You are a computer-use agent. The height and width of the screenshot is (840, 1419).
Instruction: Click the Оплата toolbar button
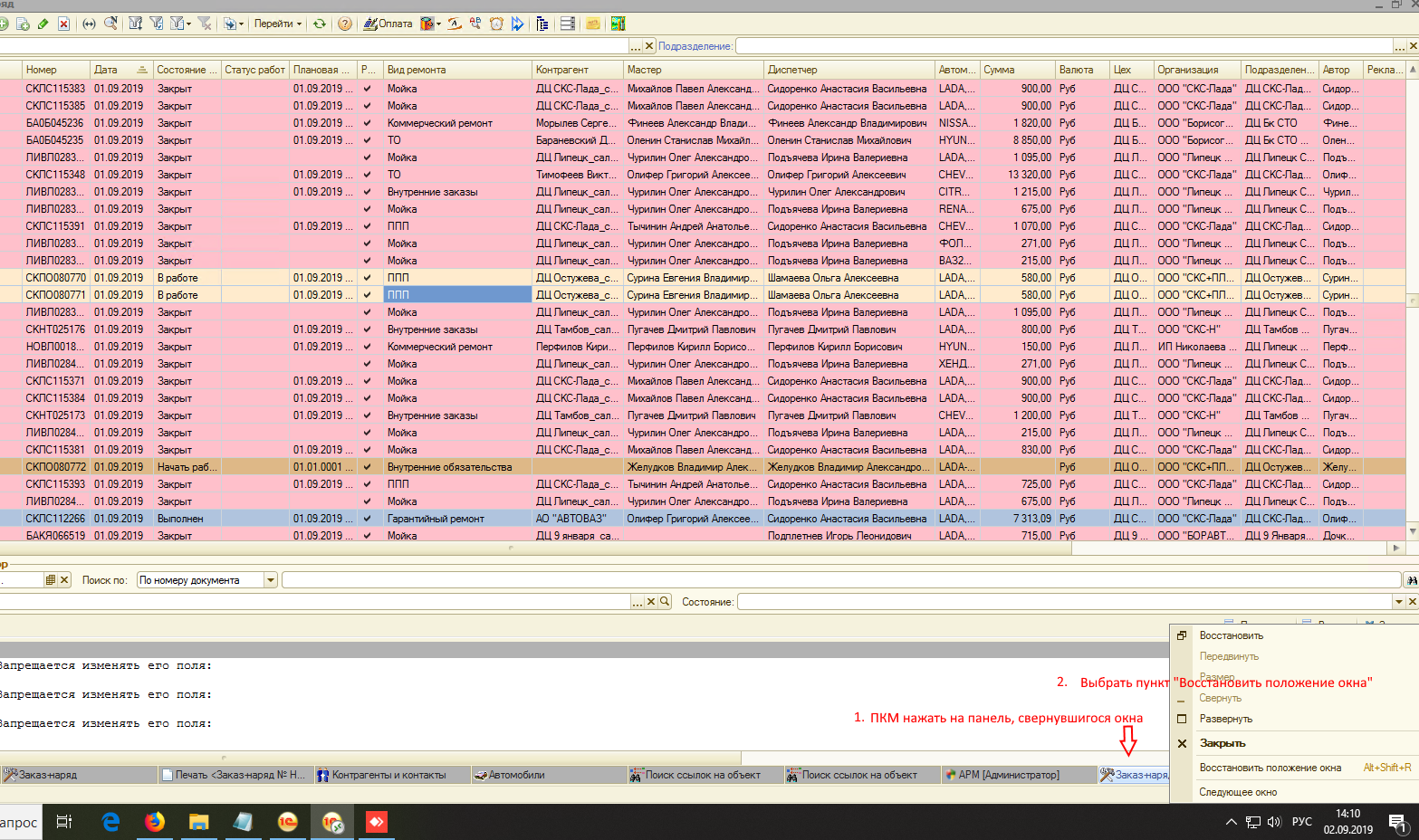click(x=388, y=24)
